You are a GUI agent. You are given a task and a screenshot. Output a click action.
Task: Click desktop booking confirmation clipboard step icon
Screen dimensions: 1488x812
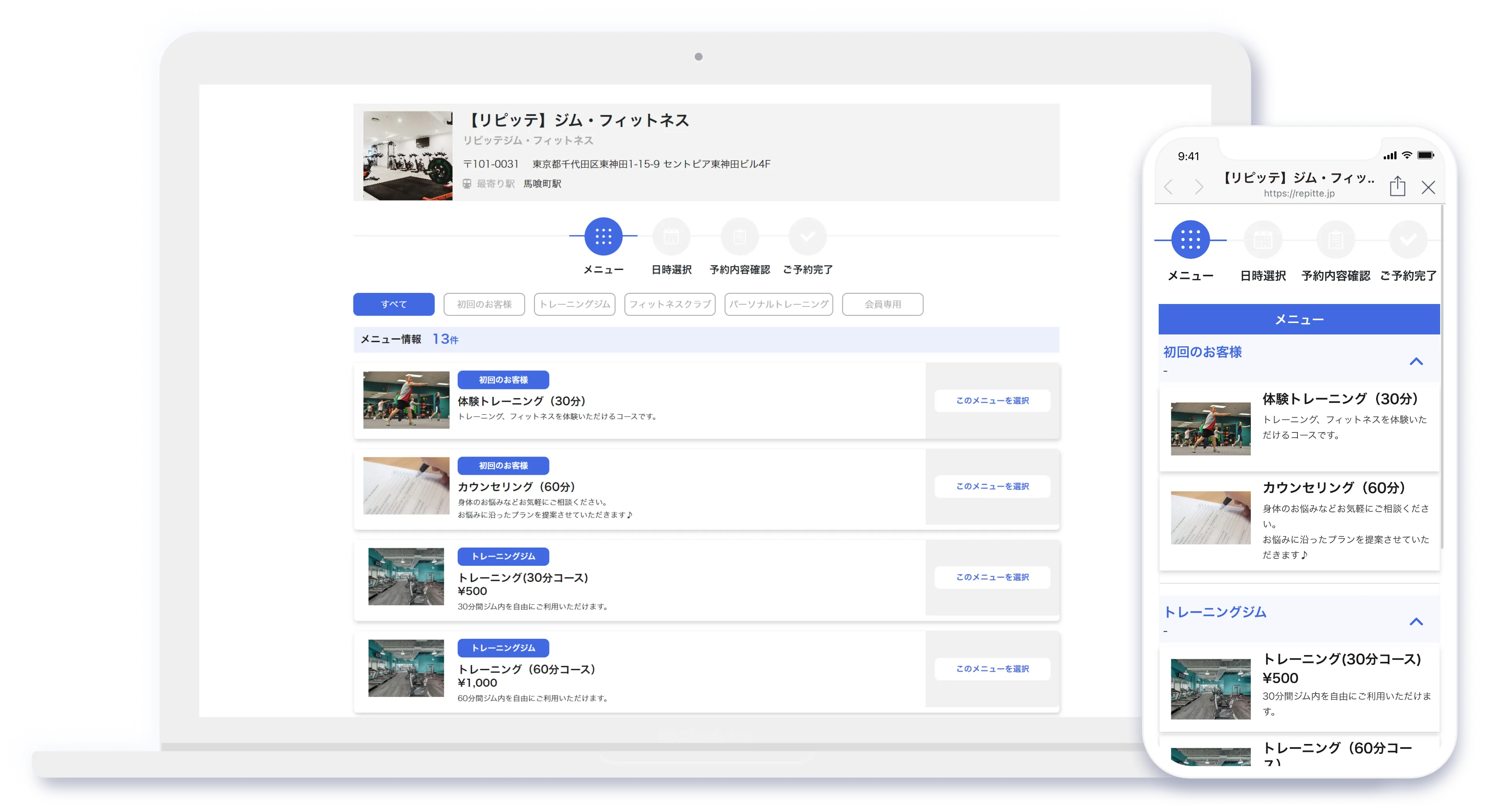point(739,236)
